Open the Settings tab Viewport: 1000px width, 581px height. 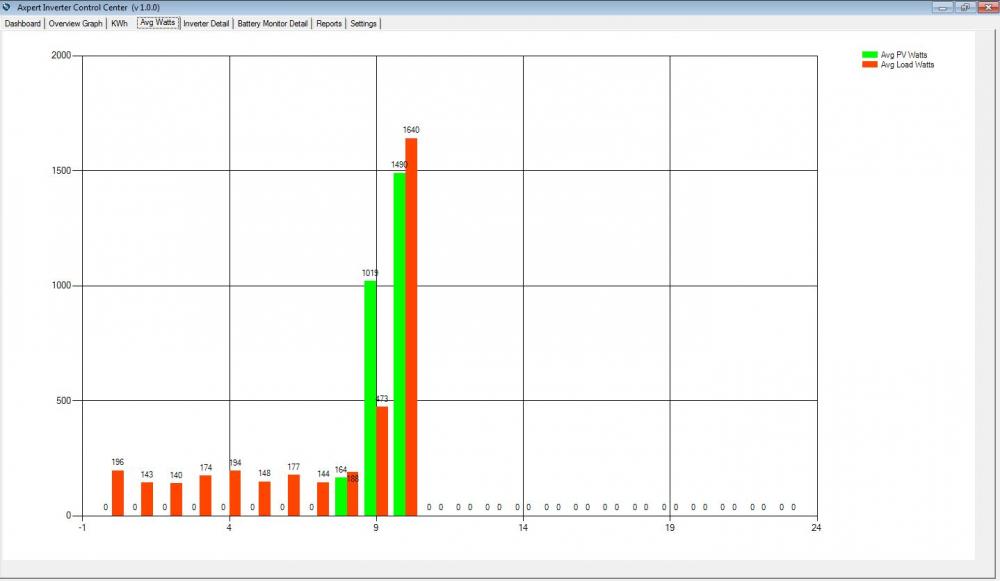(364, 24)
